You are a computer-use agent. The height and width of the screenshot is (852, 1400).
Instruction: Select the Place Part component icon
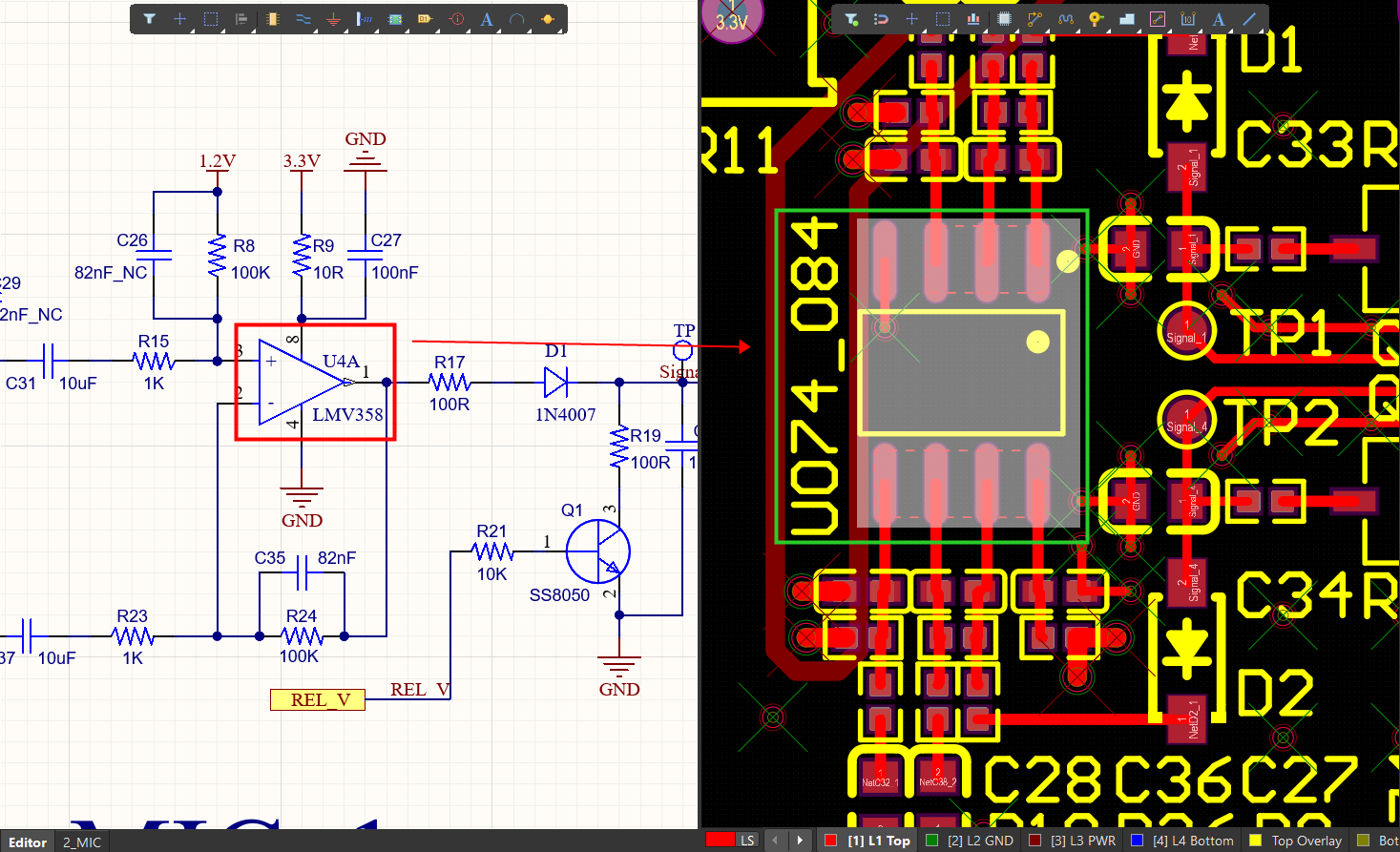pos(273,19)
